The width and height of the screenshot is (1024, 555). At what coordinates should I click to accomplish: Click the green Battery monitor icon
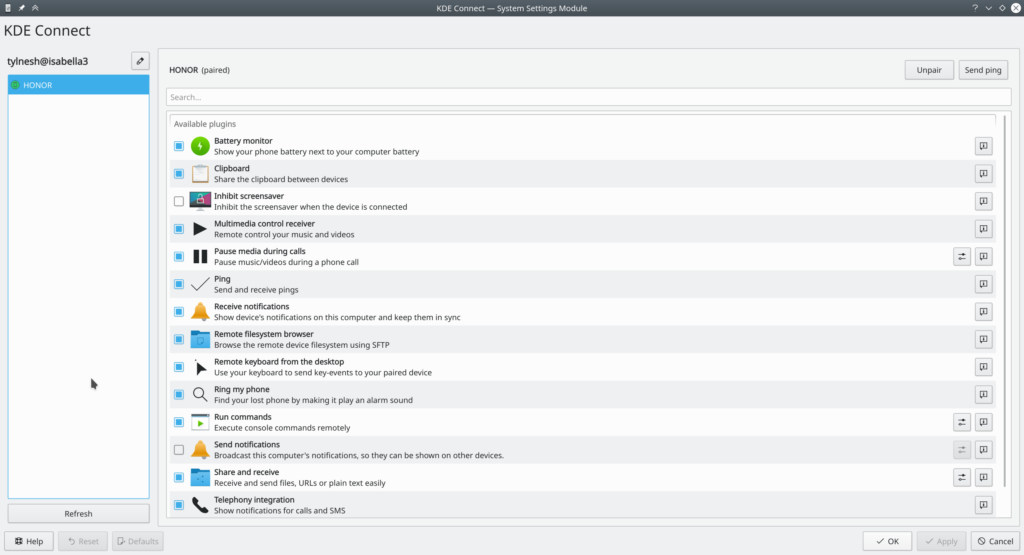(x=200, y=146)
